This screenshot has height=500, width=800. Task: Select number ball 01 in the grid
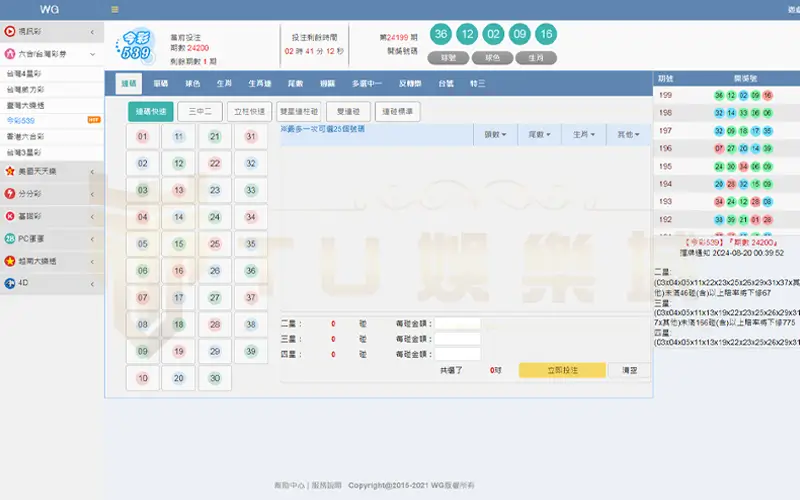point(143,137)
